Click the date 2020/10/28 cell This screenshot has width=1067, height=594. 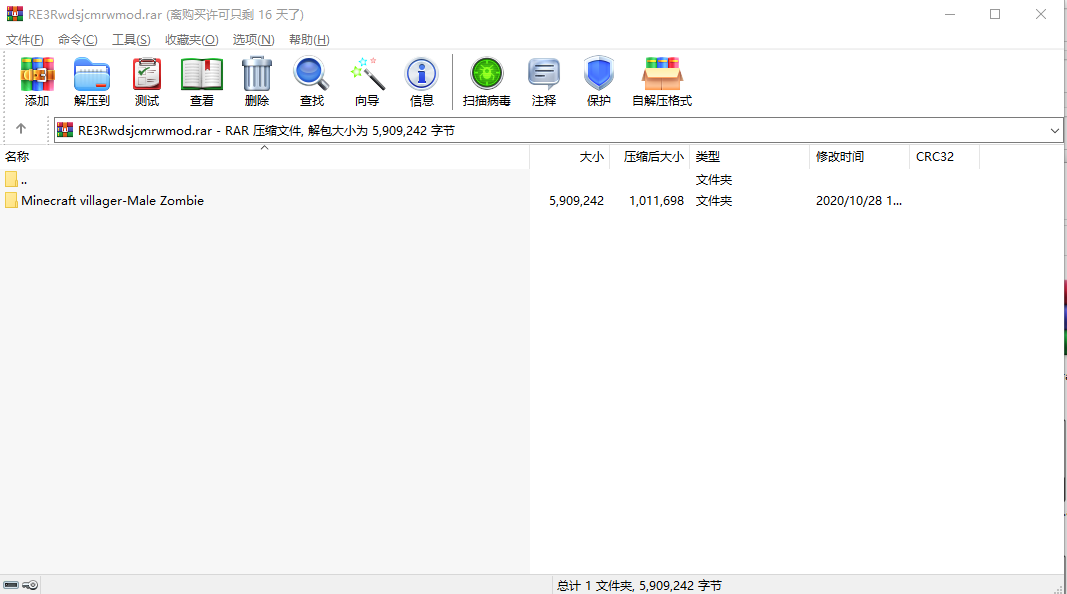[x=859, y=201]
